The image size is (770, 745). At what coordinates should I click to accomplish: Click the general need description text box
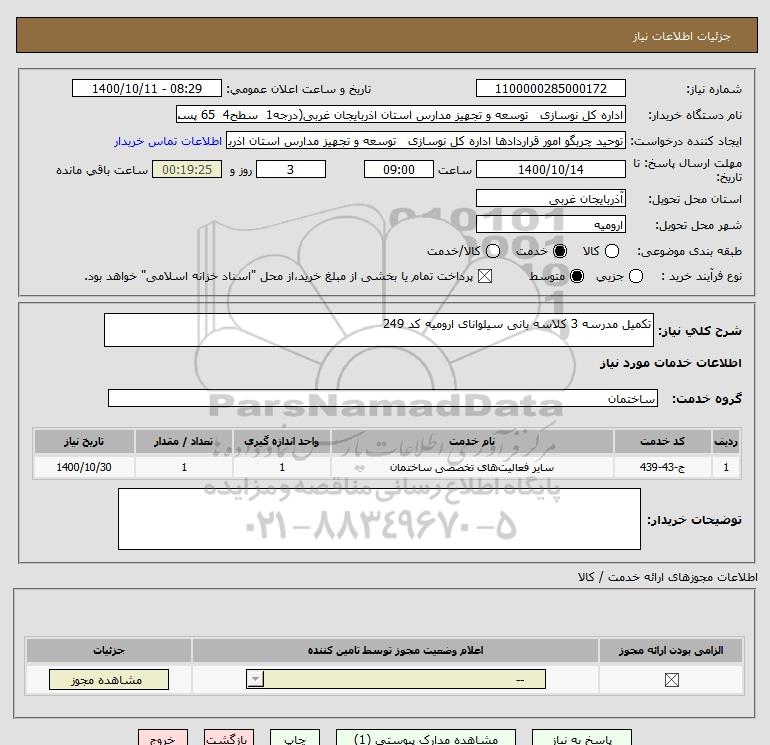point(379,330)
